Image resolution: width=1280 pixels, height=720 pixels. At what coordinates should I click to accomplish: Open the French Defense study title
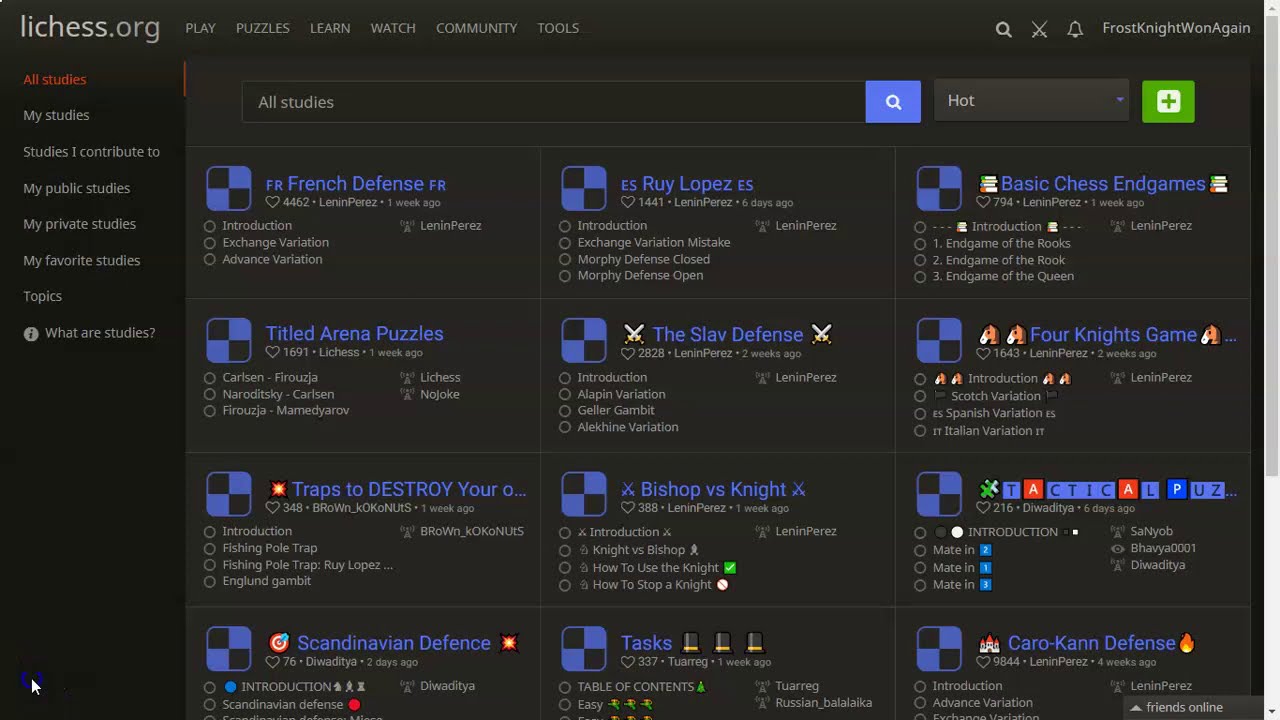[356, 184]
